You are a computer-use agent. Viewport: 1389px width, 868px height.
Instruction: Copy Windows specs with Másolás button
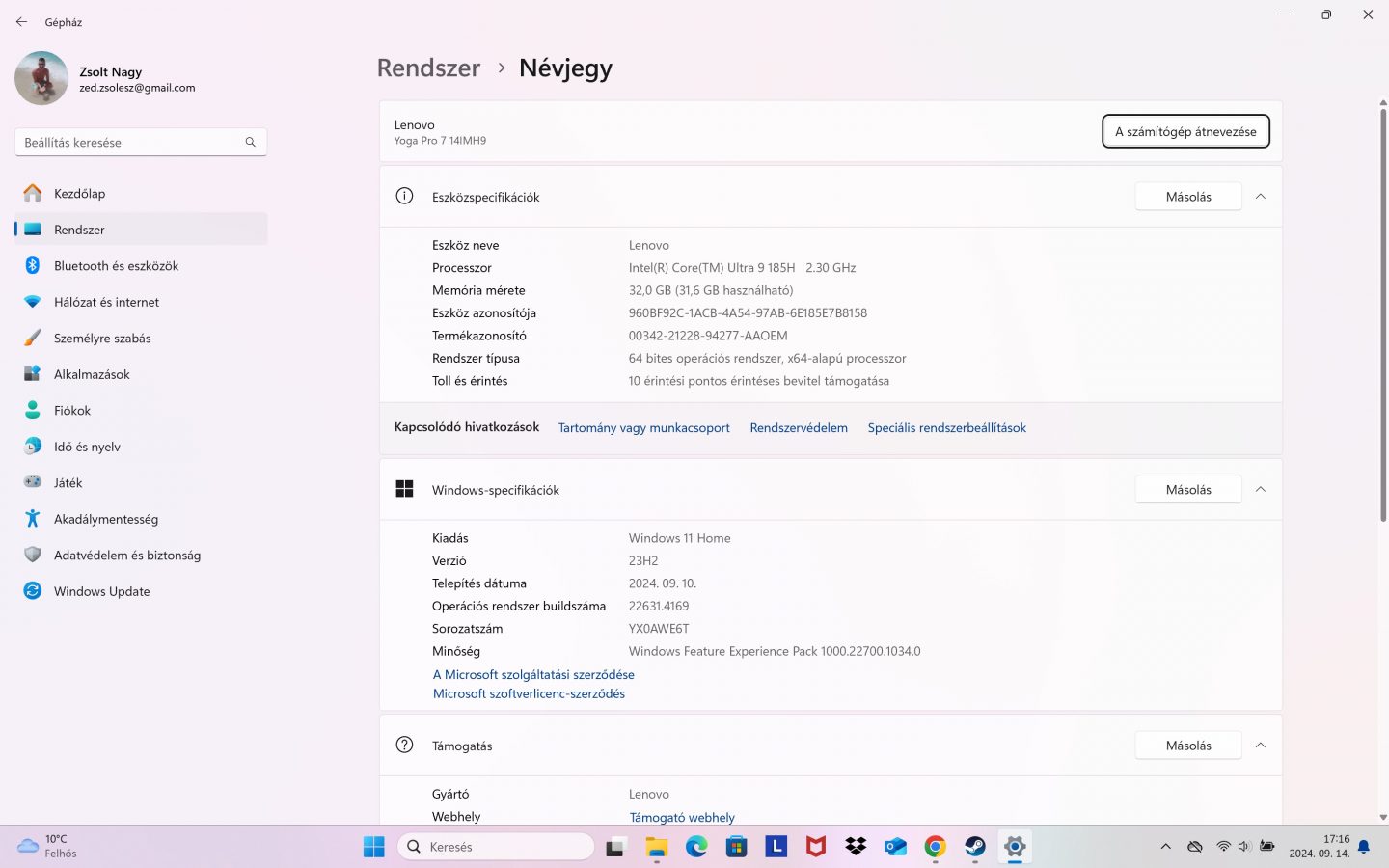click(1188, 490)
